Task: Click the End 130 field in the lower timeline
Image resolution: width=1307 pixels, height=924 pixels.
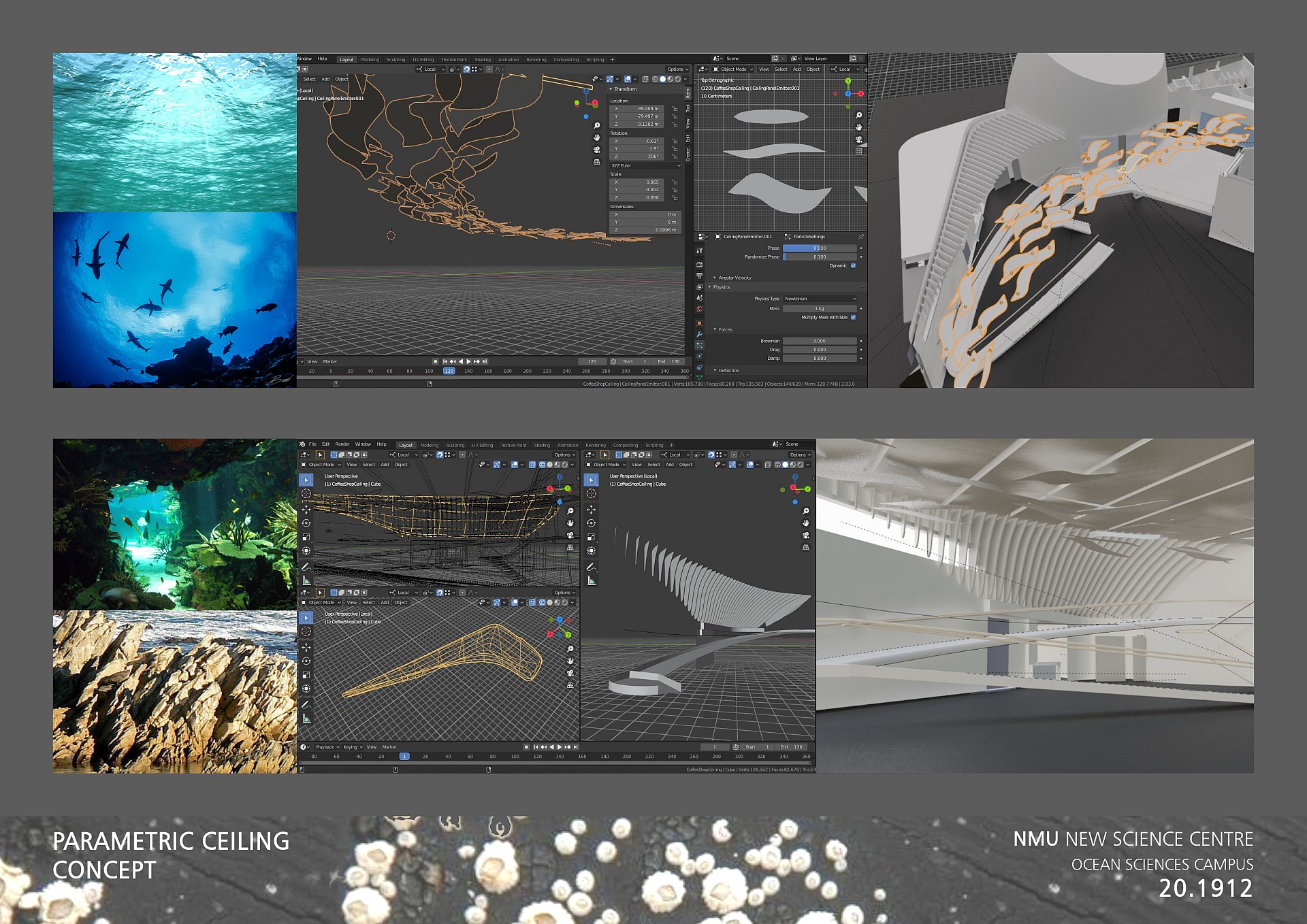Action: click(791, 747)
